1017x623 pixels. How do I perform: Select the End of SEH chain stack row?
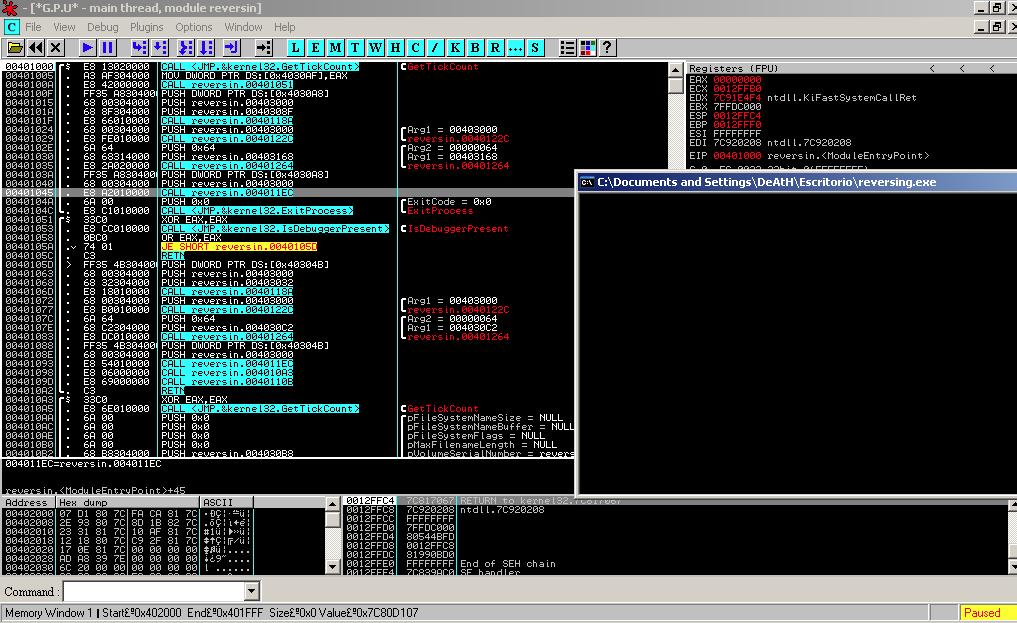point(508,564)
